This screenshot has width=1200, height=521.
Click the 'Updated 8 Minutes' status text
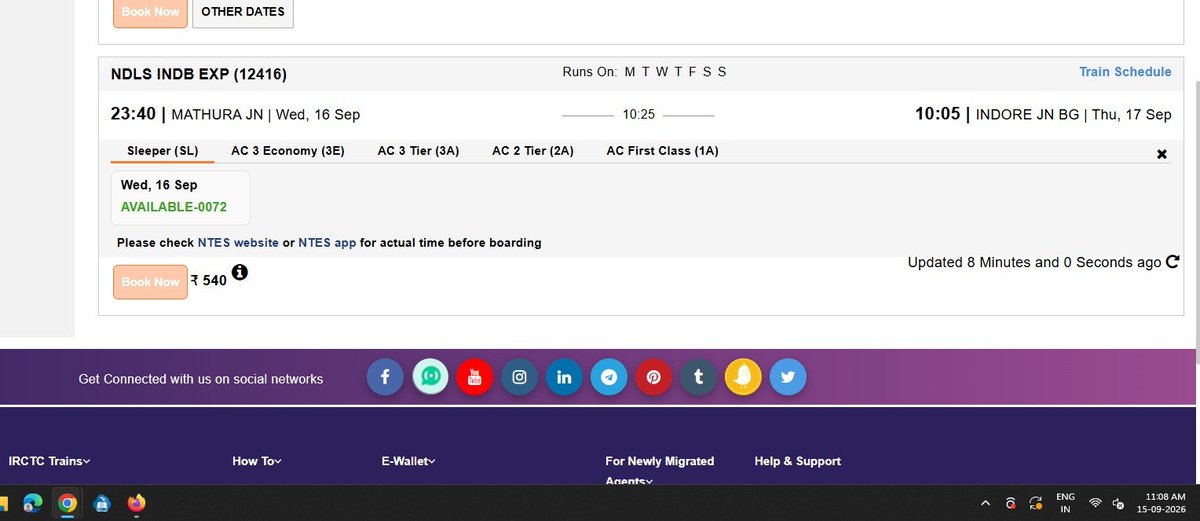coord(1035,262)
